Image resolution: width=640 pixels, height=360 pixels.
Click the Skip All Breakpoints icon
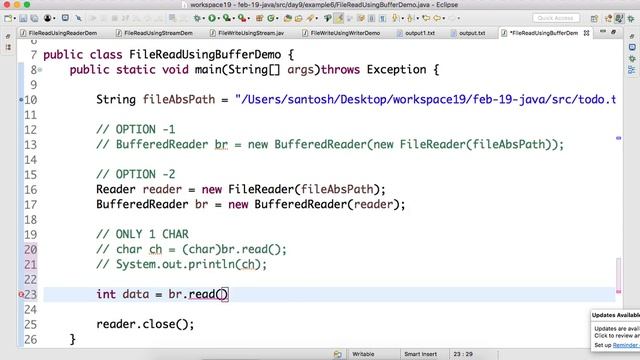point(78,18)
